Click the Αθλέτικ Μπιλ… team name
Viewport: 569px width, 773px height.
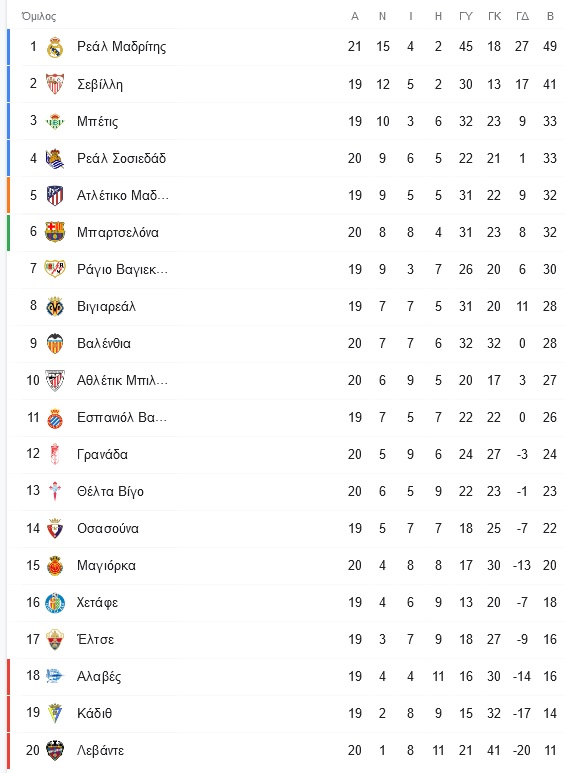[x=122, y=380]
